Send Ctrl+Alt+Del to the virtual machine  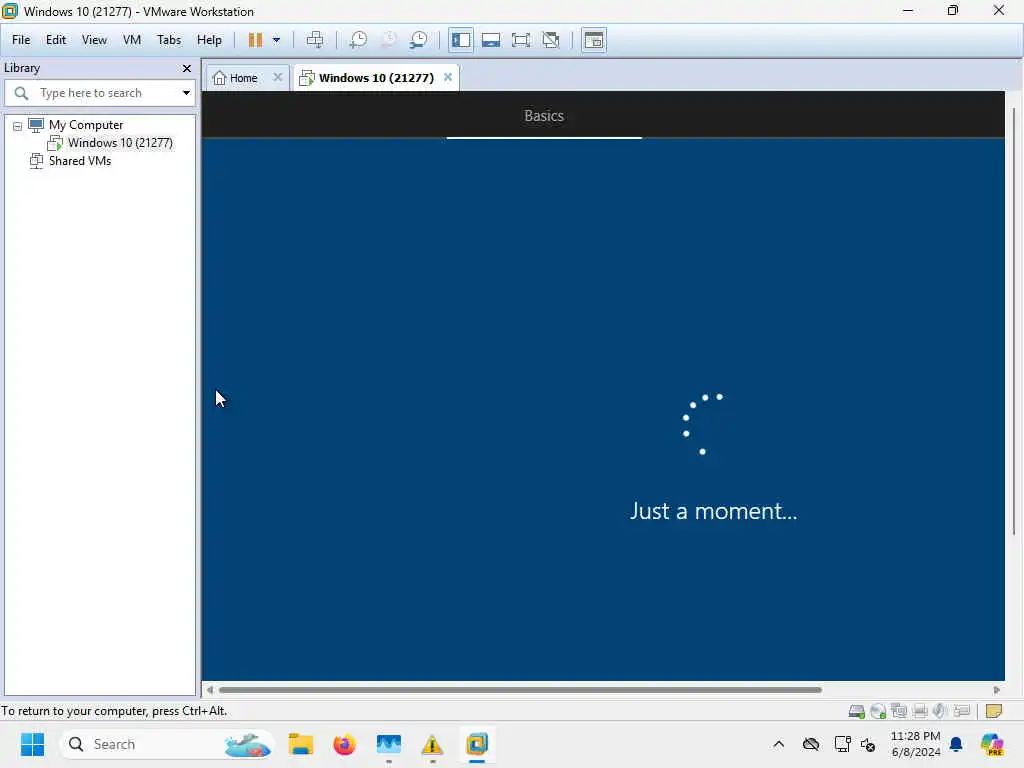315,40
